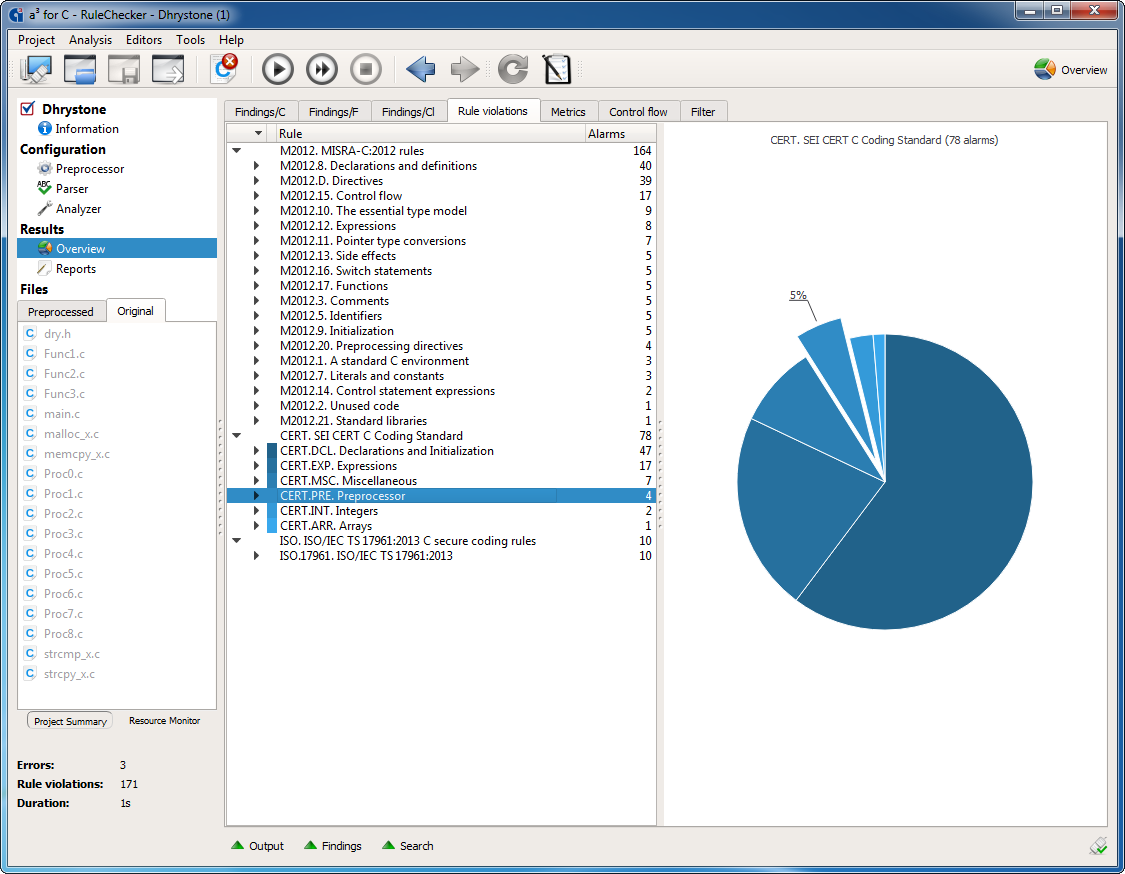Image resolution: width=1125 pixels, height=874 pixels.
Task: Click the column dropdown arrow in rule header
Action: tap(258, 133)
